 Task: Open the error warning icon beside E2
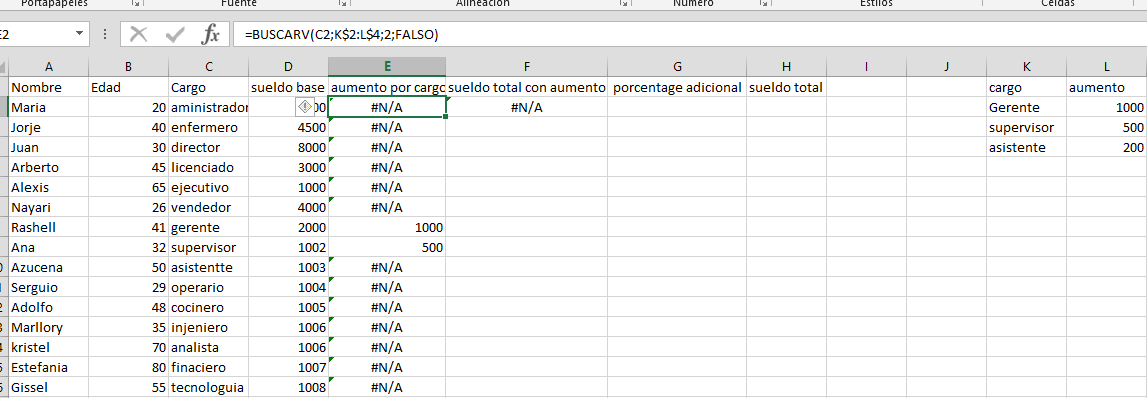[x=304, y=107]
